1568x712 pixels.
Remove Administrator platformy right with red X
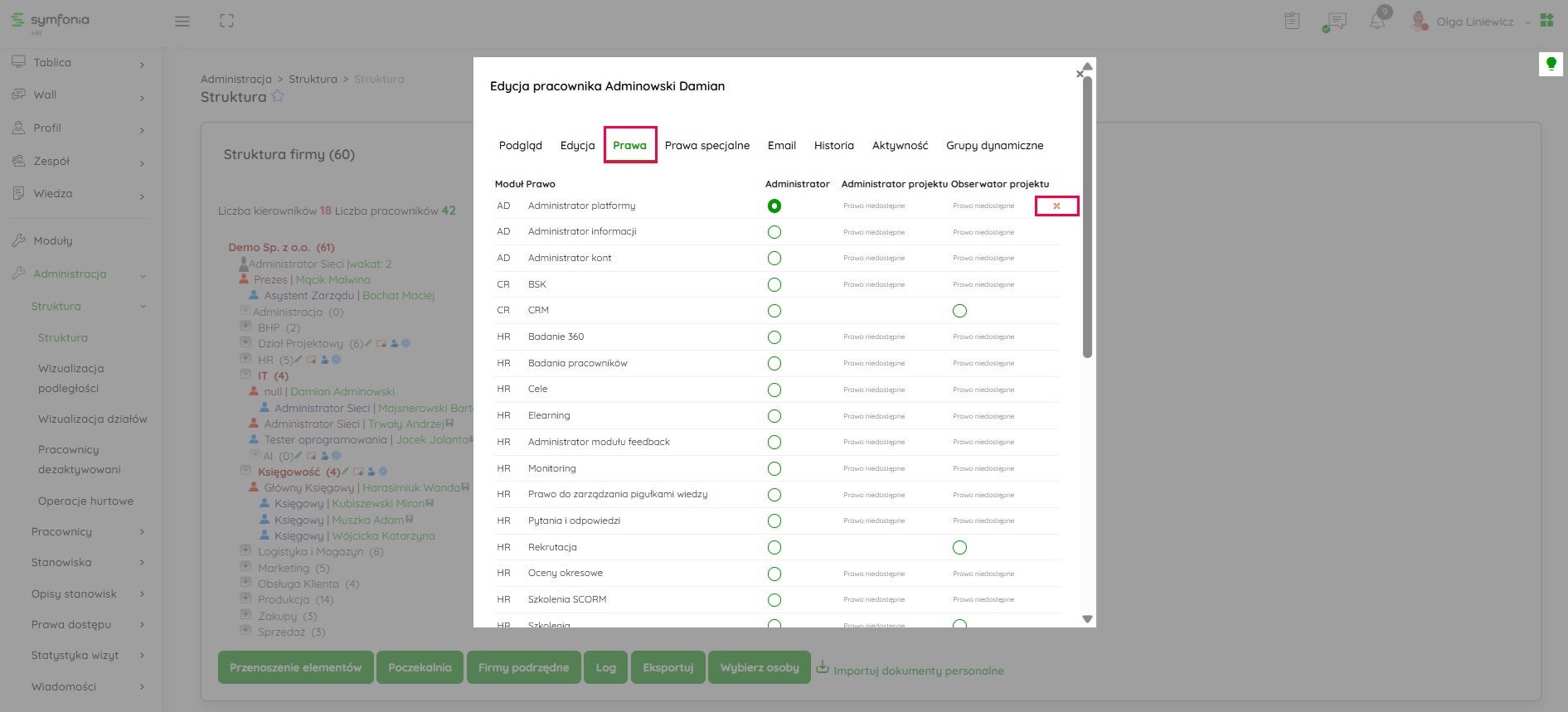1056,206
